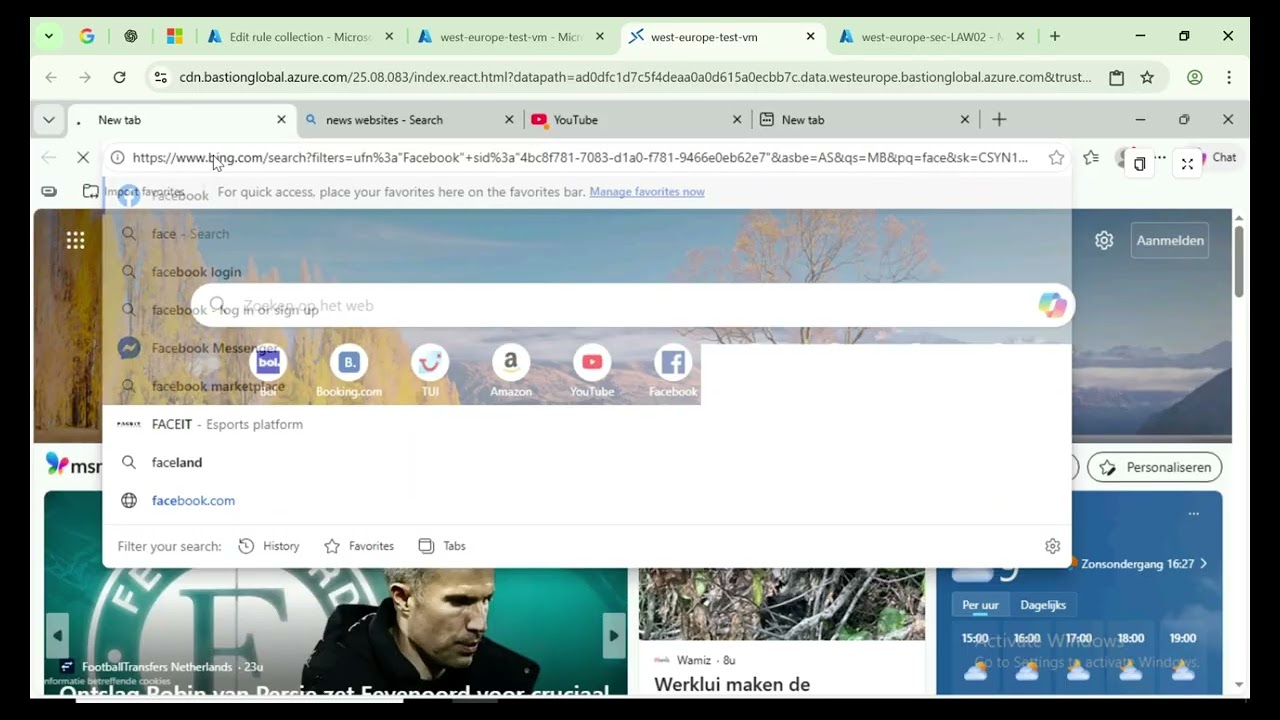1280x720 pixels.
Task: Click the Chrome address bar with bastion URL
Action: [x=635, y=77]
